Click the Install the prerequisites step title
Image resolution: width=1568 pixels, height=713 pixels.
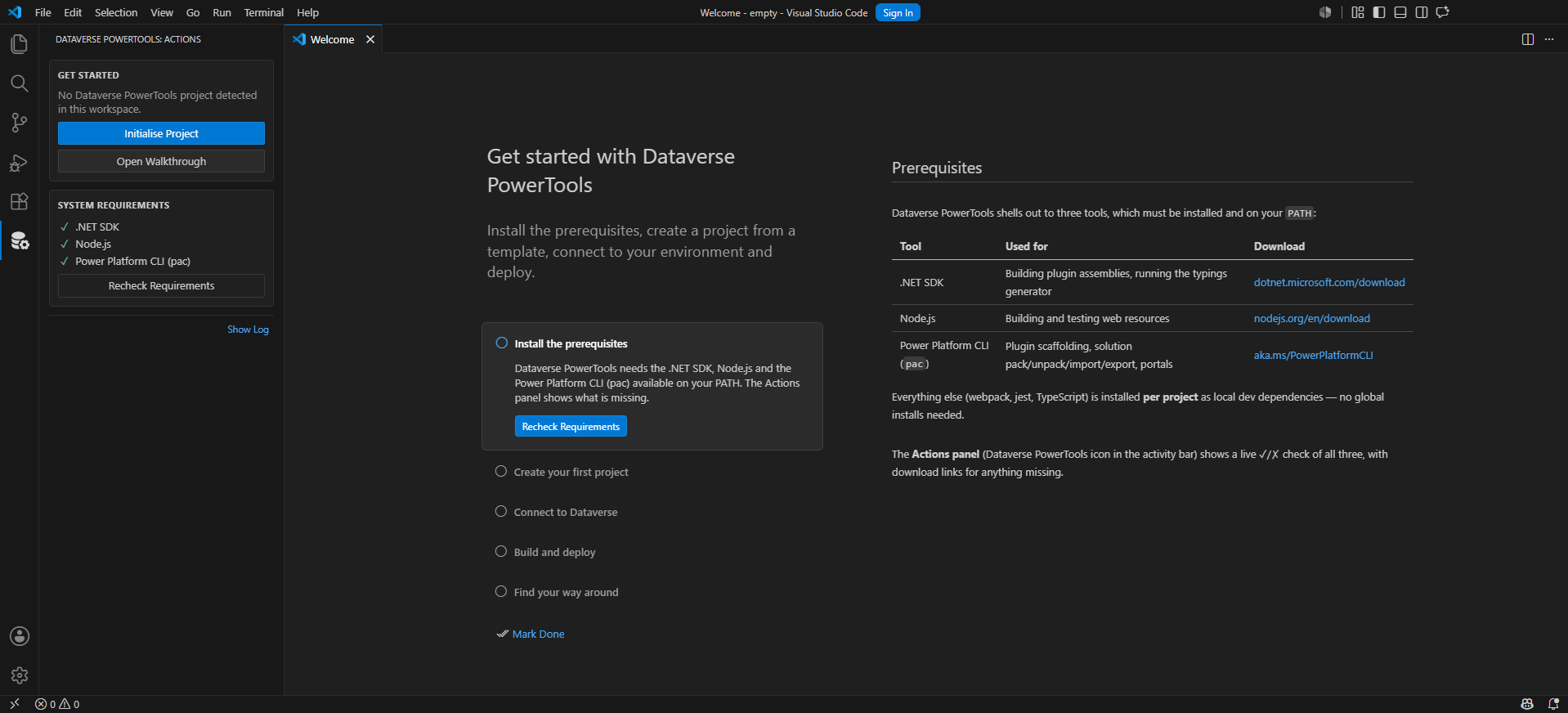click(571, 343)
